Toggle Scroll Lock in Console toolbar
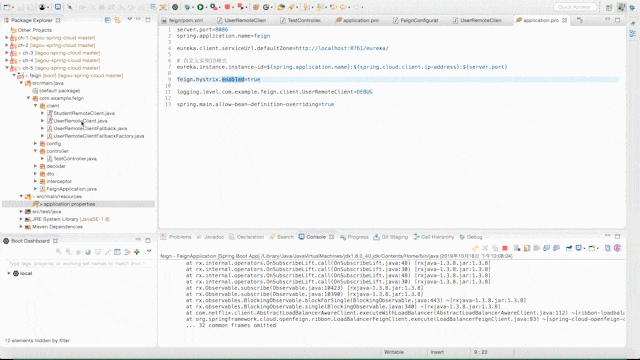 click(527, 248)
